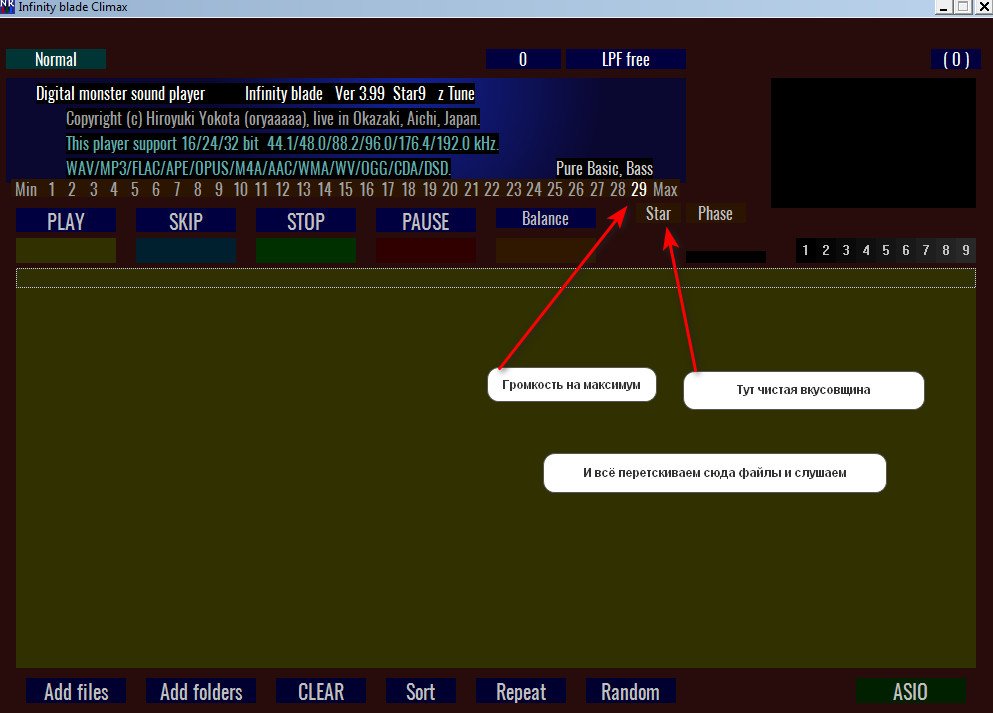
Task: Choose volume step 27
Action: [597, 189]
